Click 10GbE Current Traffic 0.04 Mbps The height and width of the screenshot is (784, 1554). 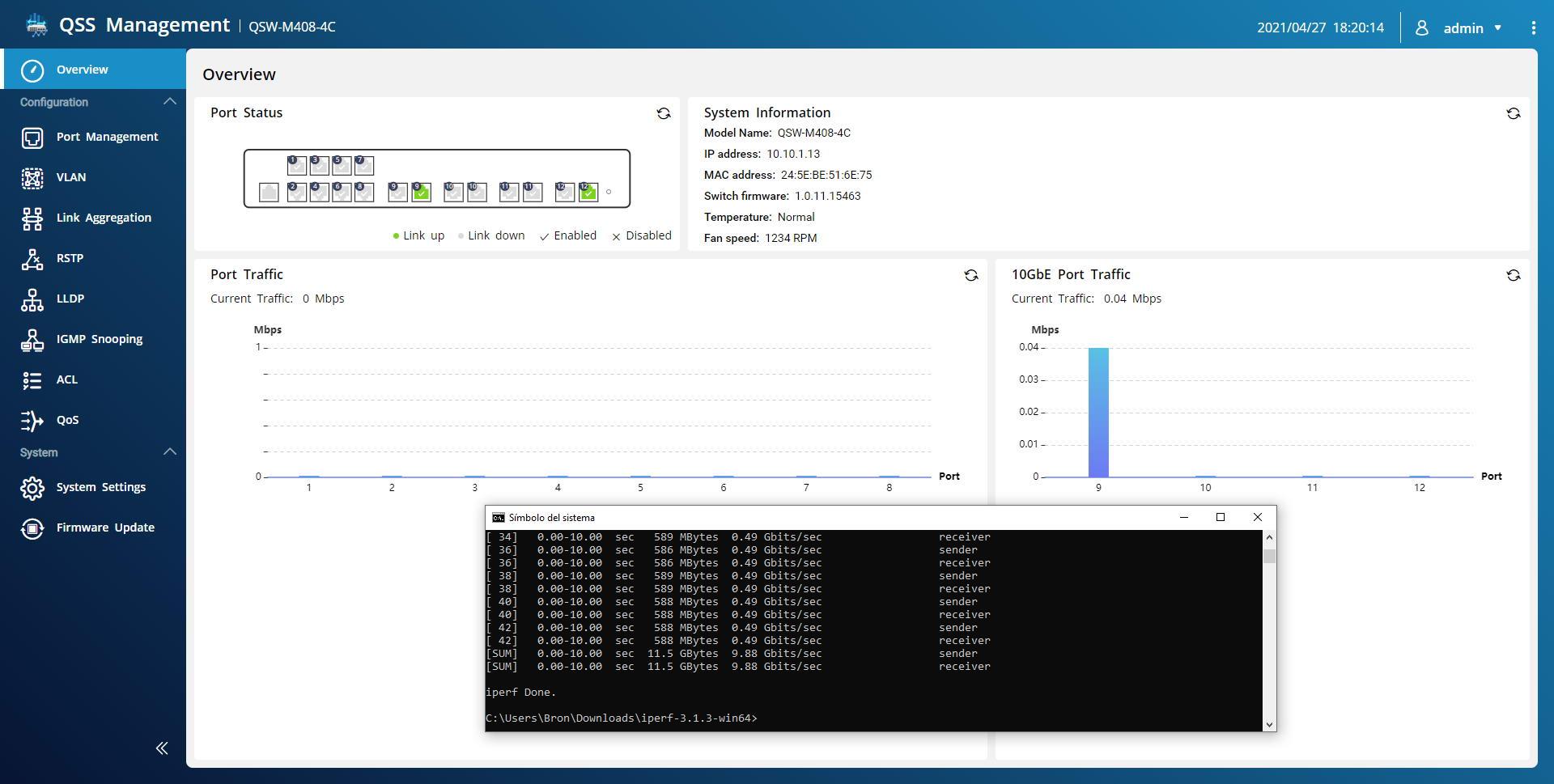[1086, 299]
